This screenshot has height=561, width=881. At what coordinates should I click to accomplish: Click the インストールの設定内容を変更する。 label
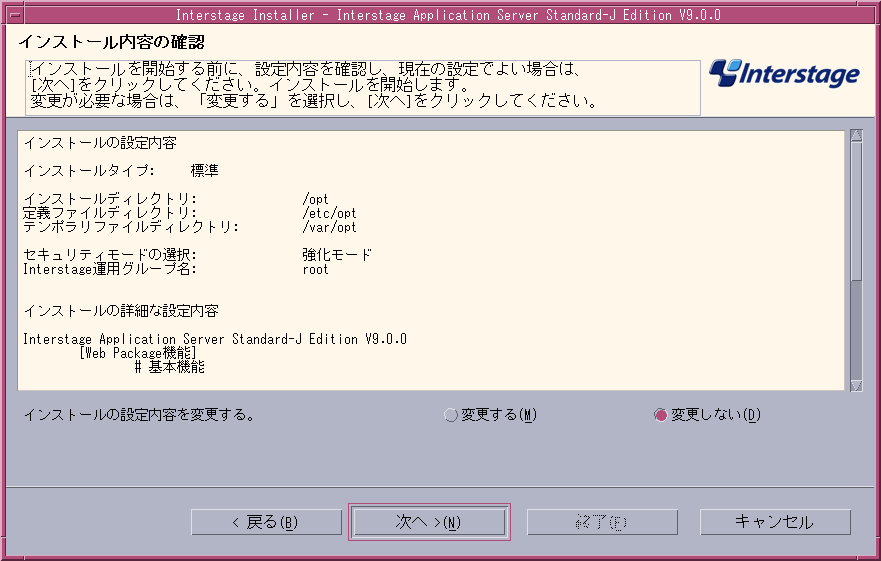(x=139, y=415)
